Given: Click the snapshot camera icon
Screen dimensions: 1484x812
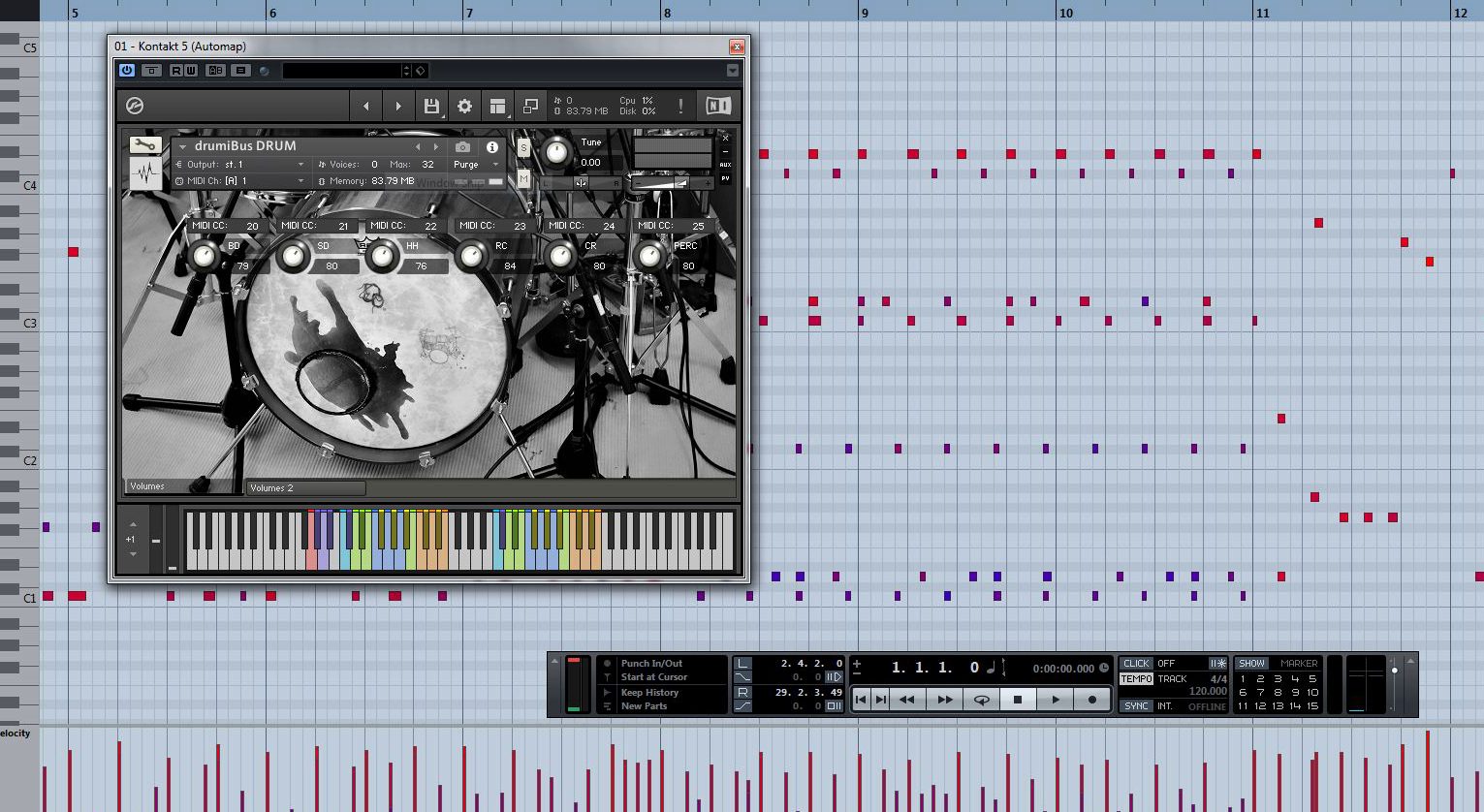Looking at the screenshot, I should pos(463,147).
